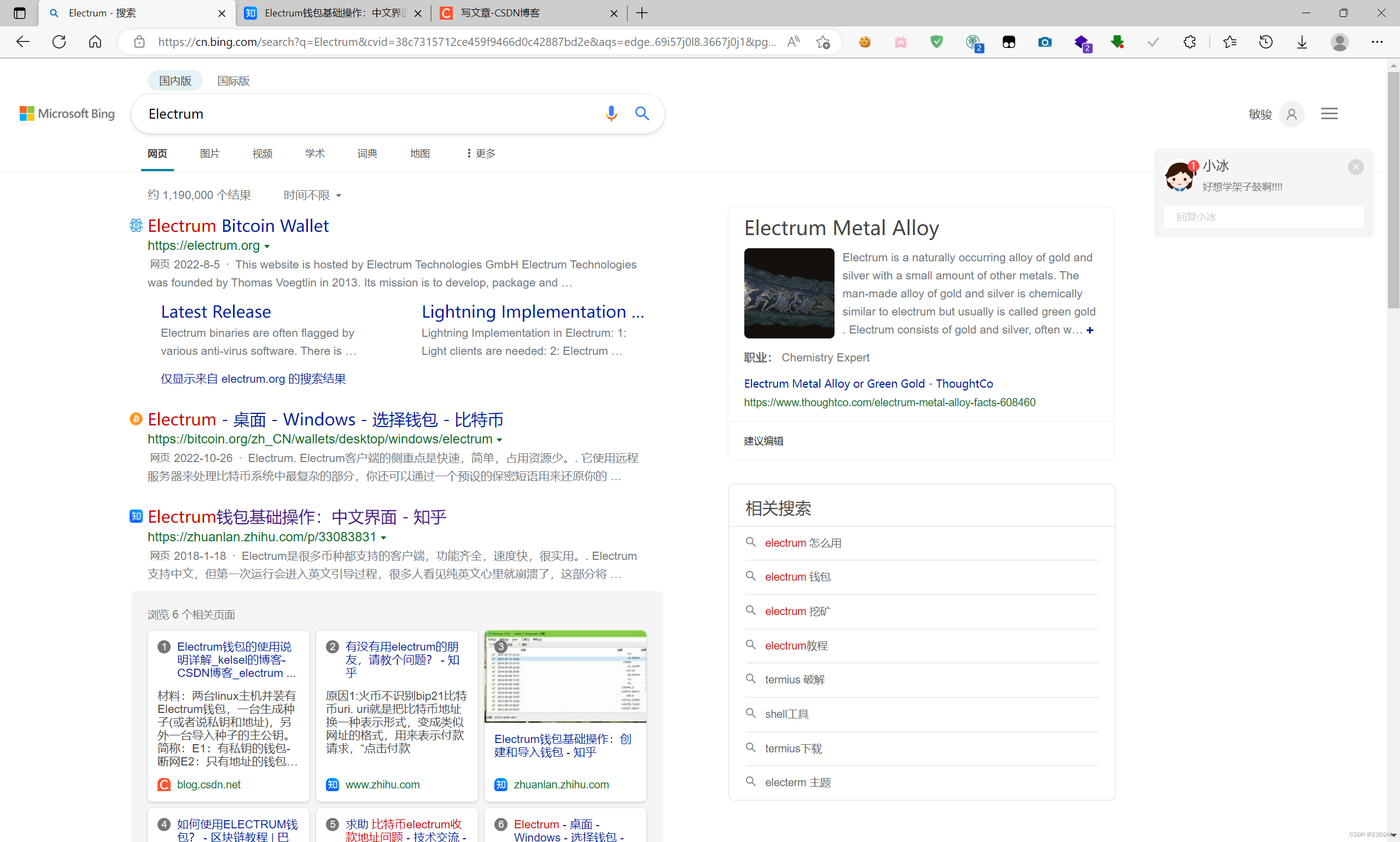Expand the zhuanlan.zhihu.com URL dropdown arrow
Screen dimensions: 1400x842
tap(383, 537)
